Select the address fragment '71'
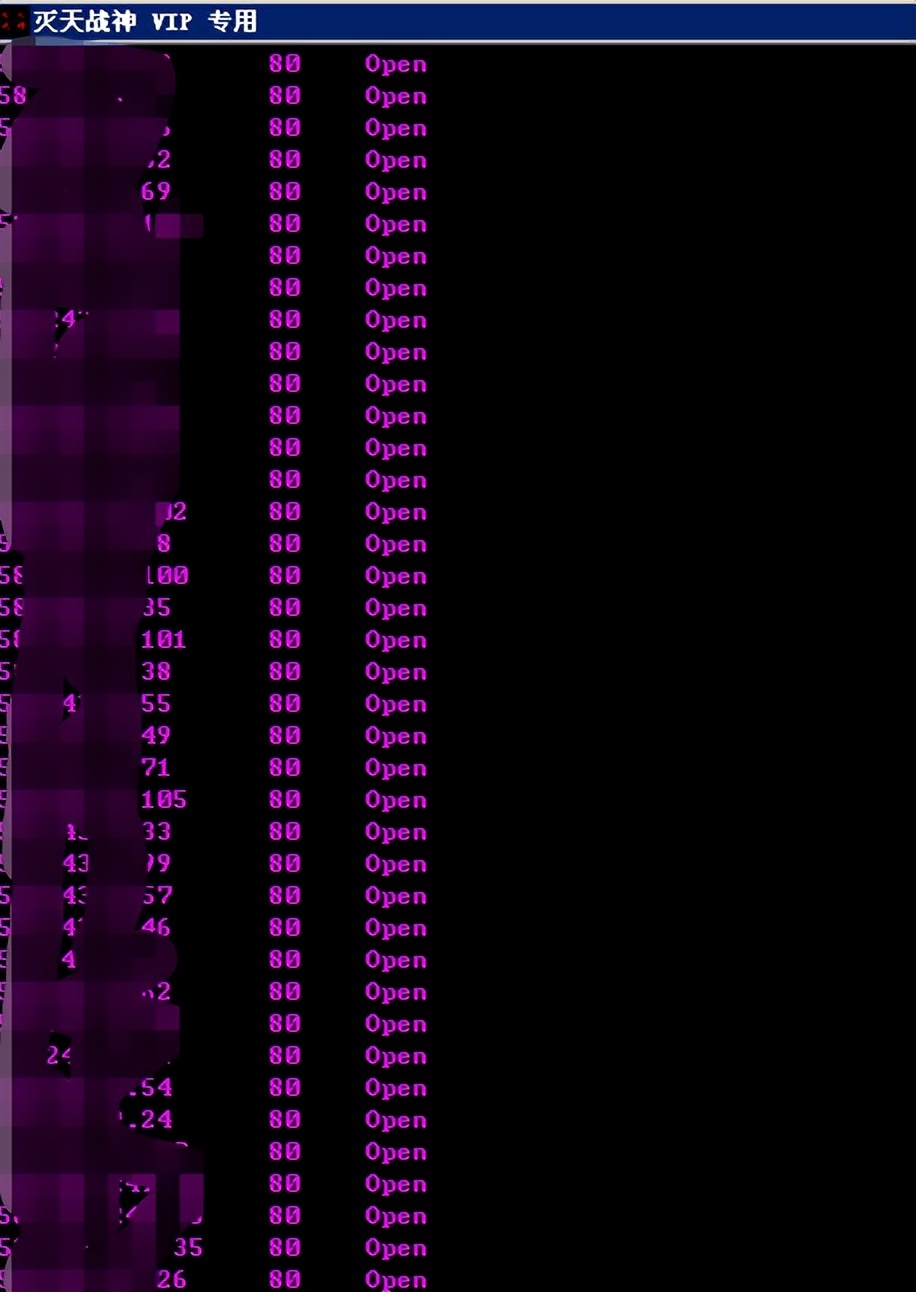 pyautogui.click(x=156, y=768)
